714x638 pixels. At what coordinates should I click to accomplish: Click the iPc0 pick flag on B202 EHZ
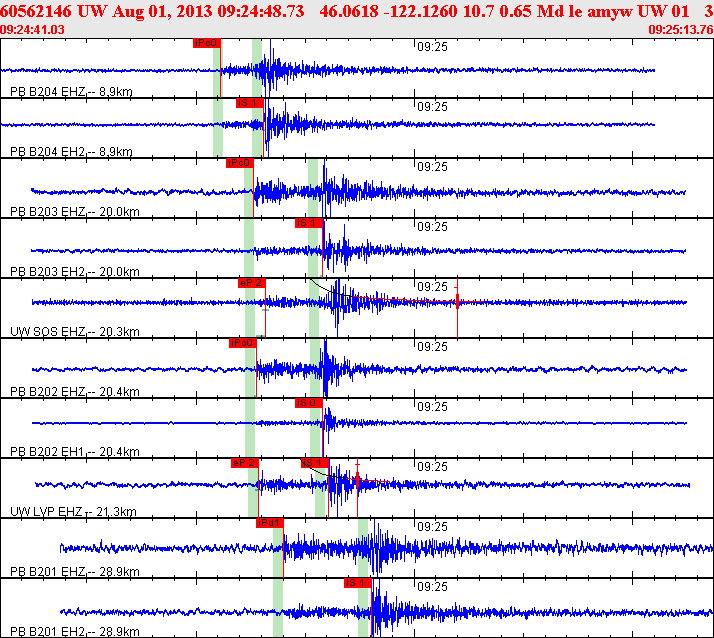[x=243, y=343]
